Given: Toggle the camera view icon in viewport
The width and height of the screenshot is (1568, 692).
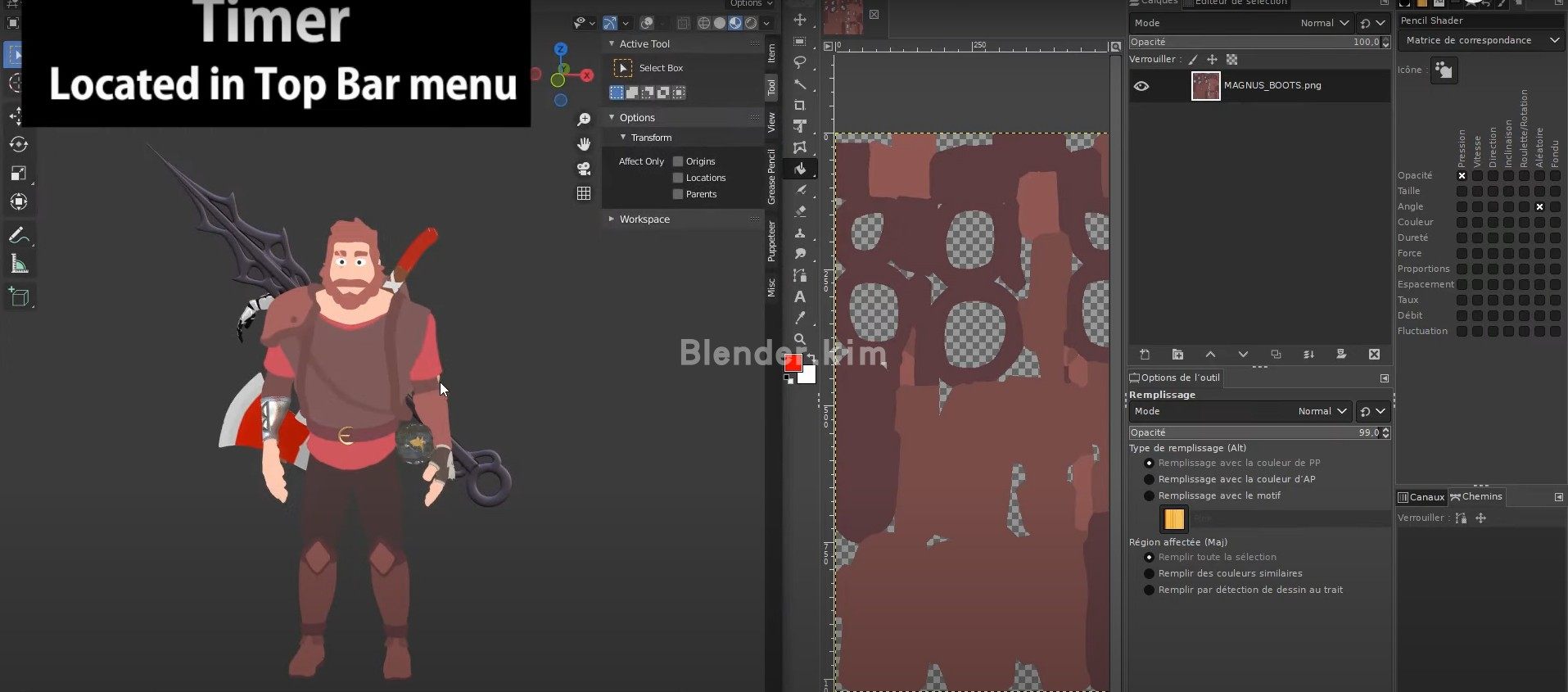Looking at the screenshot, I should click(584, 169).
